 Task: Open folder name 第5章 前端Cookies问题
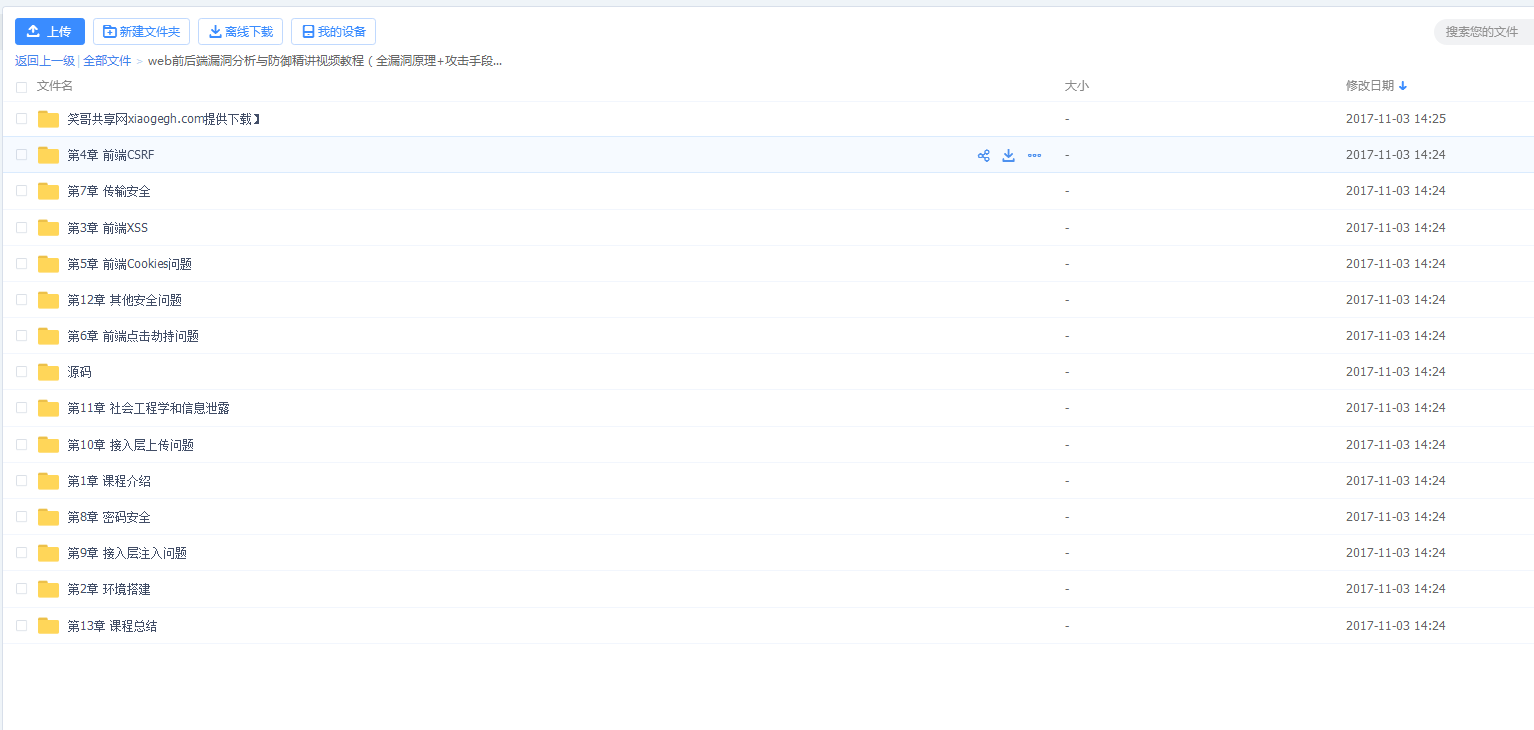[130, 264]
